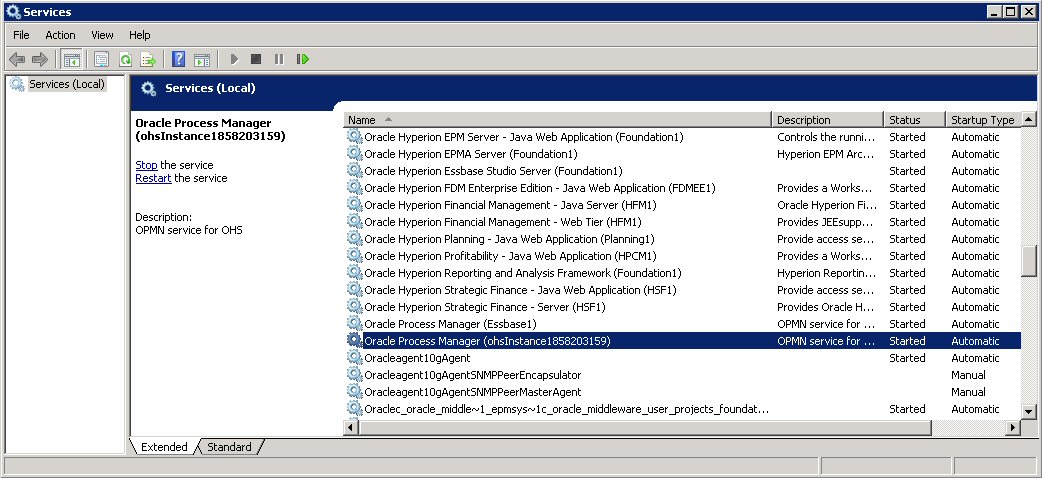Screen dimensions: 1042x478
Task: Click gear icon of Hyperion Planning row
Action: [355, 239]
